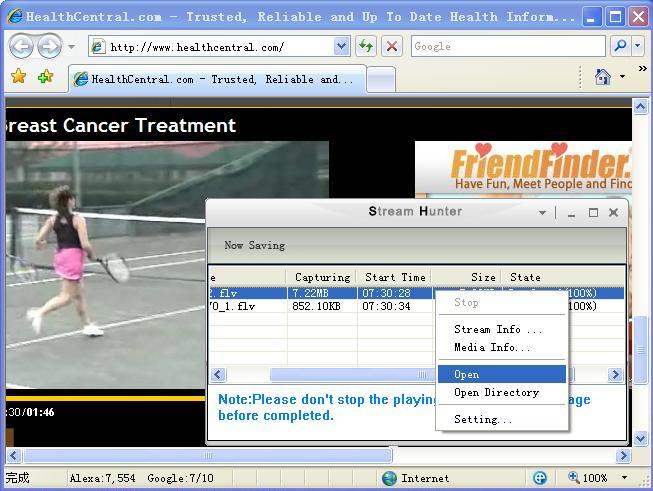653x491 pixels.
Task: Click Internet security zone globe icon
Action: (x=389, y=478)
